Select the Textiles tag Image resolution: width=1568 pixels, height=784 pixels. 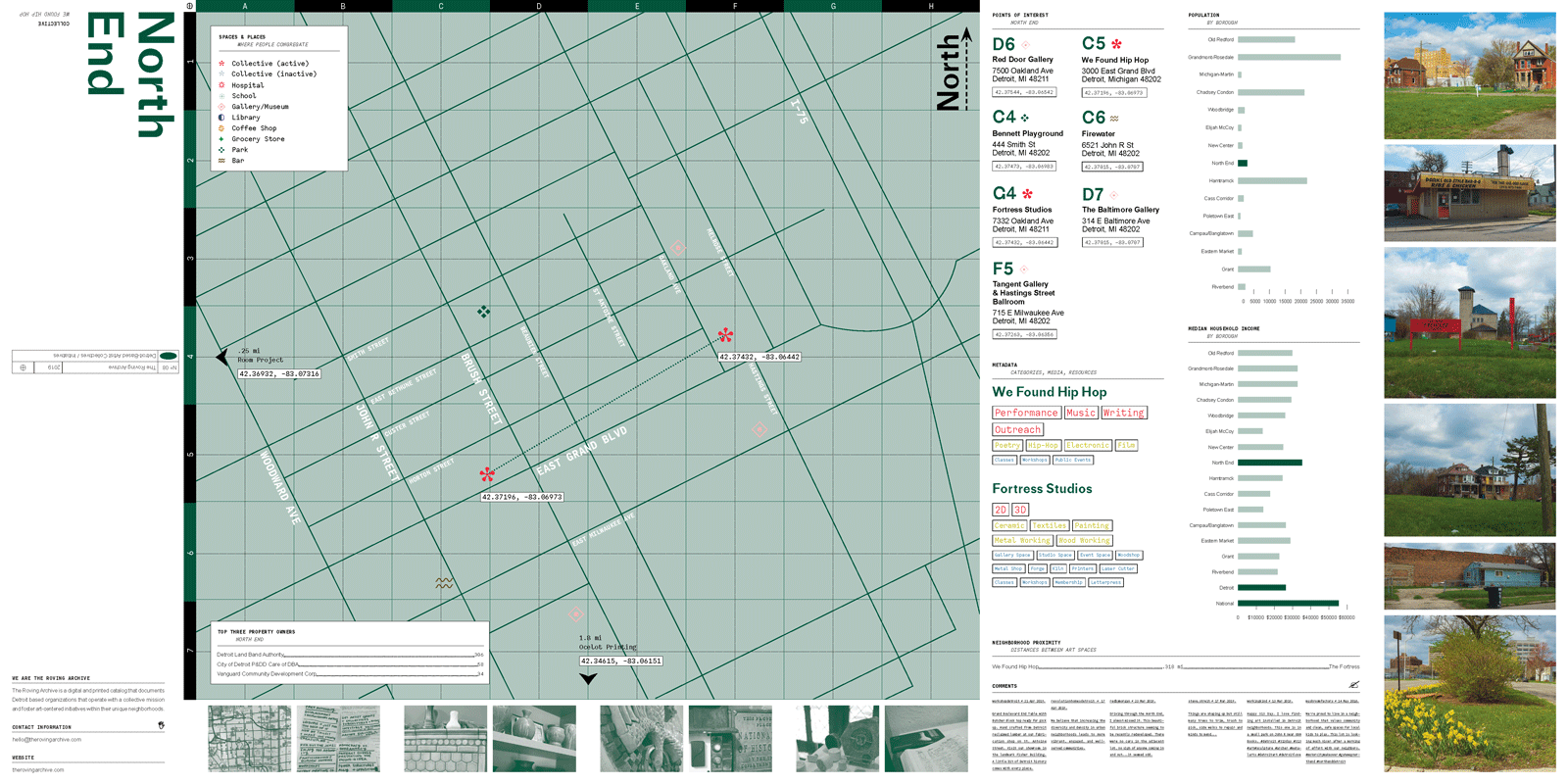[1049, 525]
